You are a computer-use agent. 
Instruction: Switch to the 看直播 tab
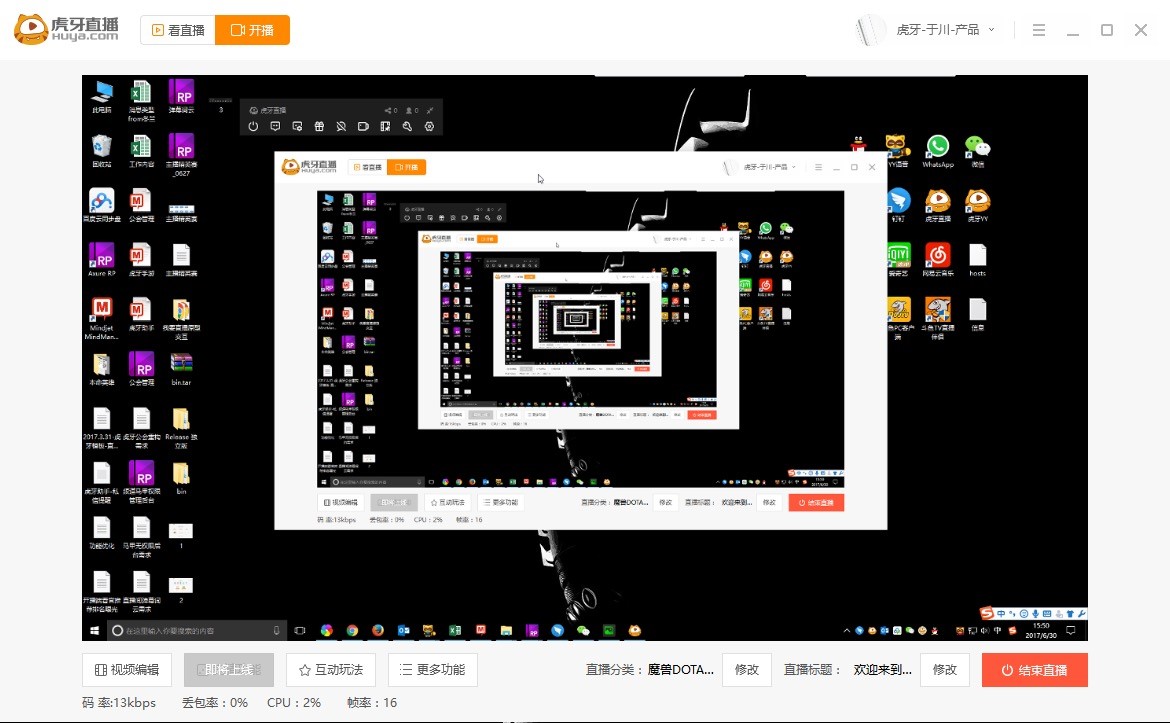click(178, 30)
